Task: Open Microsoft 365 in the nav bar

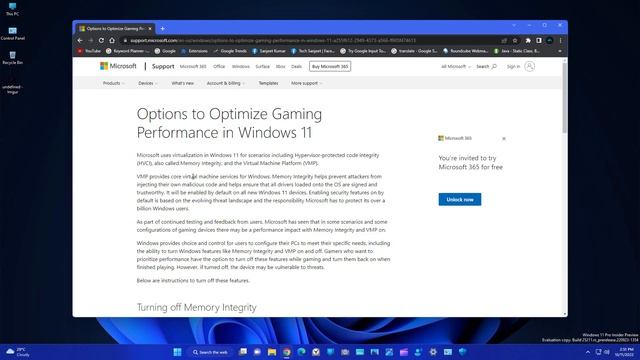Action: [193, 67]
